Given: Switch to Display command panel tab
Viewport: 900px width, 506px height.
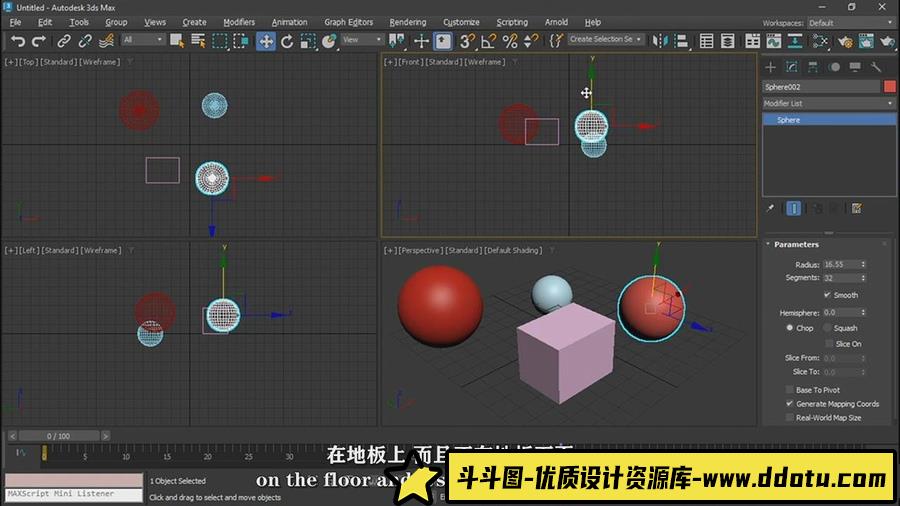Looking at the screenshot, I should click(855, 67).
